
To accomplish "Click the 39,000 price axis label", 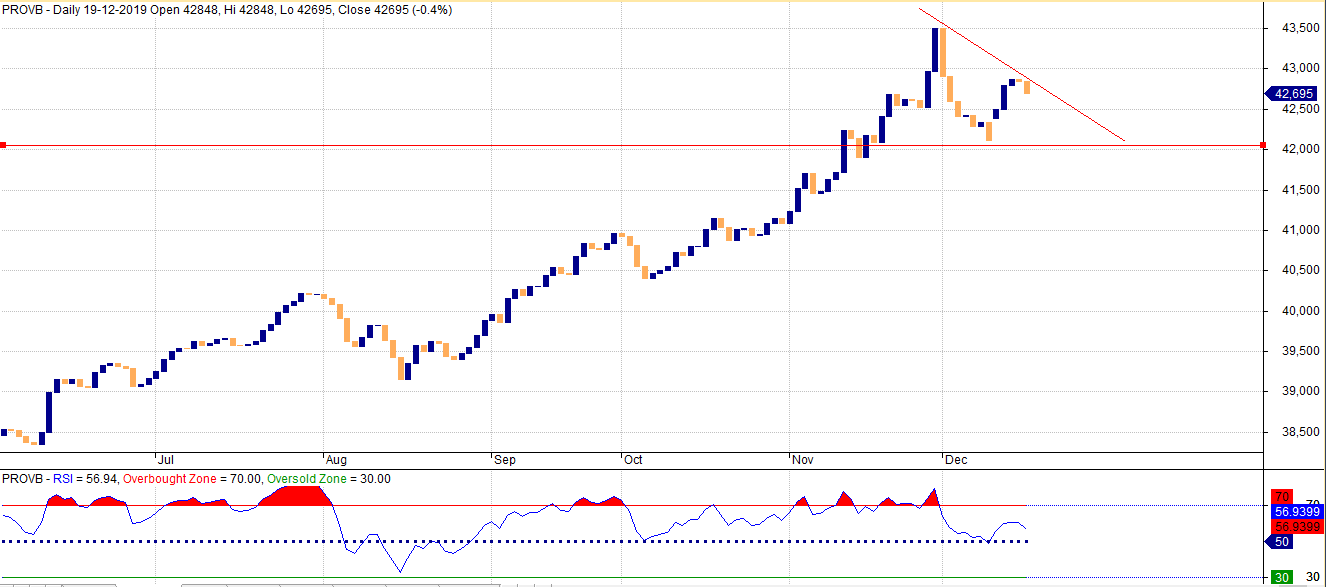I will [x=1300, y=391].
